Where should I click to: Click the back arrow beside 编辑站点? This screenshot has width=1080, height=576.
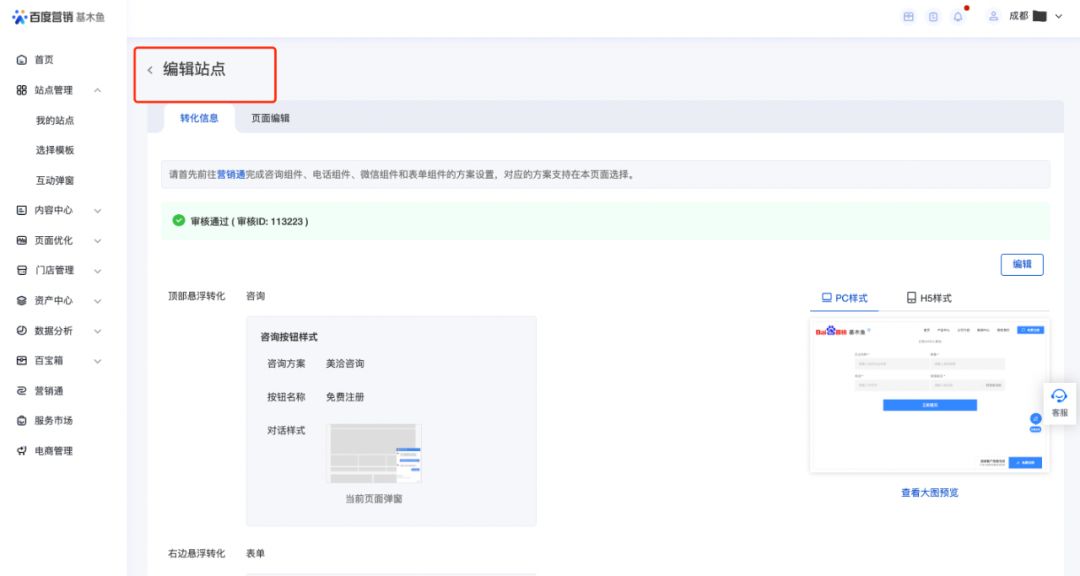pos(150,70)
